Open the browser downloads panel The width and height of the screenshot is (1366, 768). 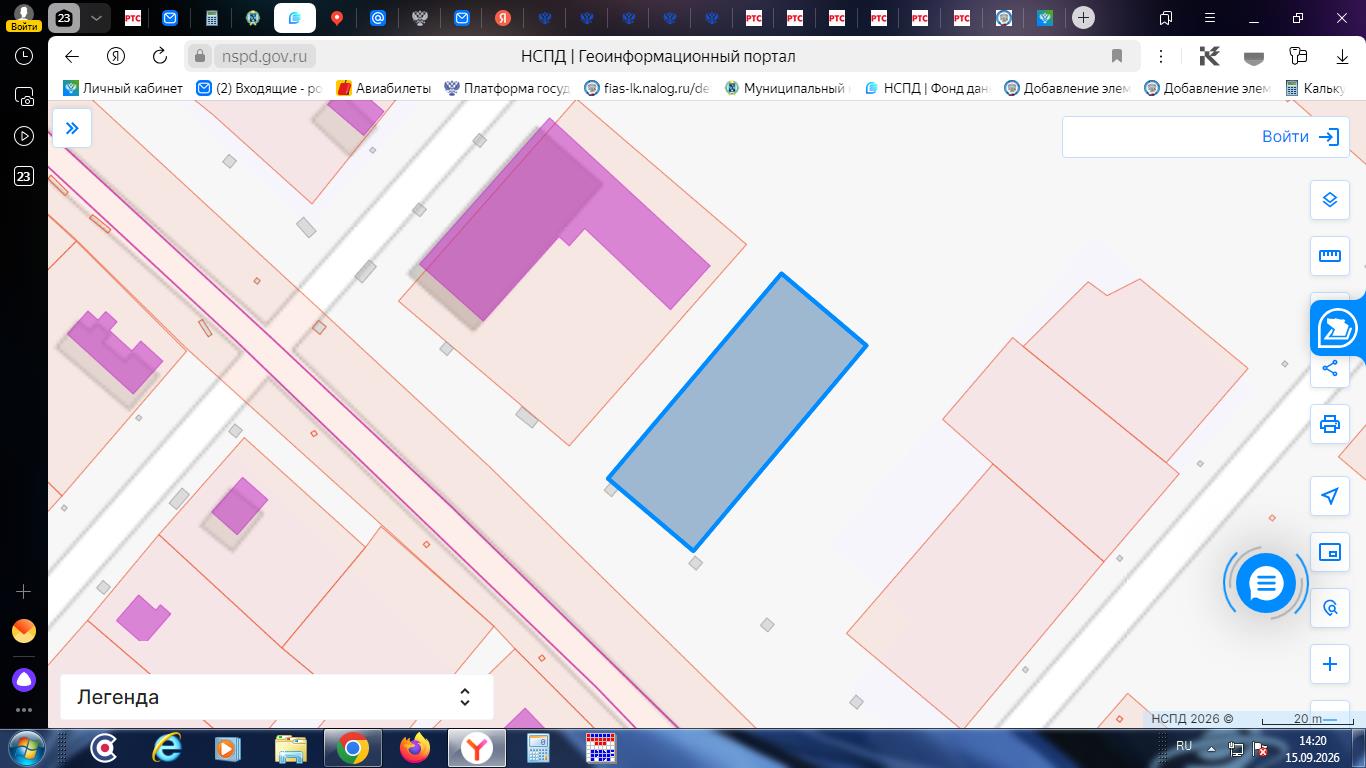coord(1341,56)
